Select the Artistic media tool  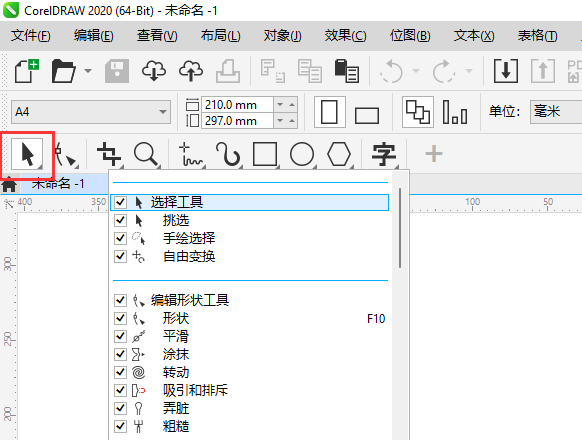[x=228, y=154]
